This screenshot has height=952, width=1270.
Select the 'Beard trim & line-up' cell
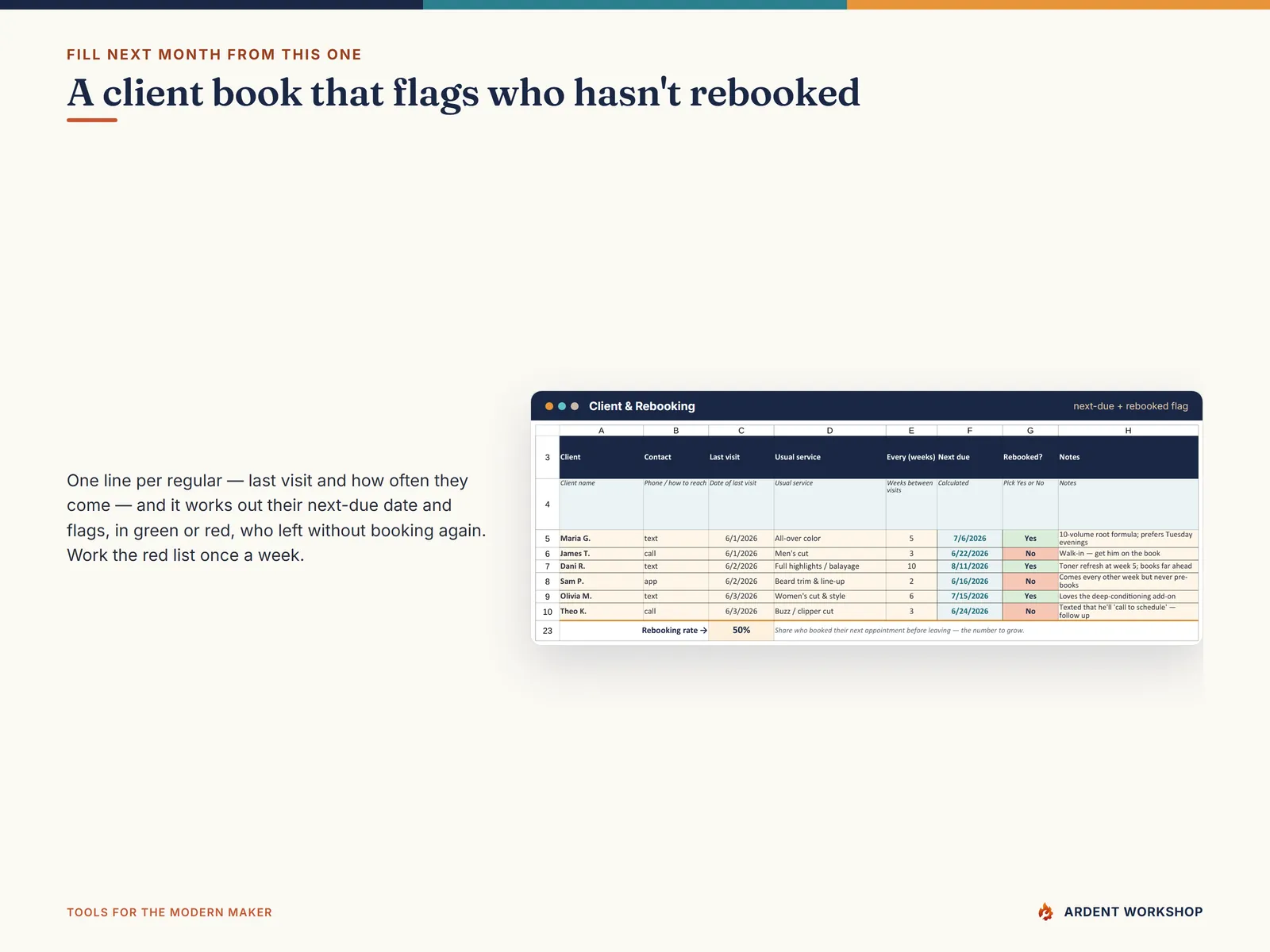click(x=829, y=582)
